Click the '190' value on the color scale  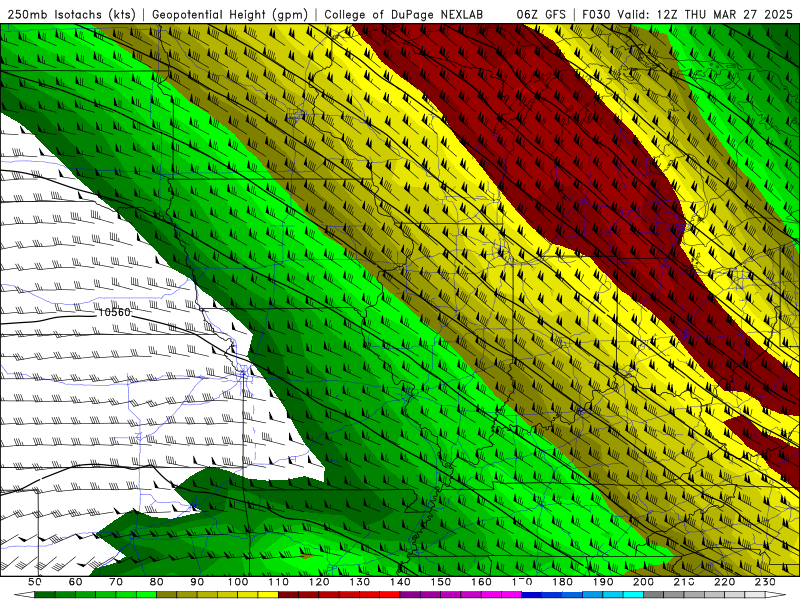603,582
